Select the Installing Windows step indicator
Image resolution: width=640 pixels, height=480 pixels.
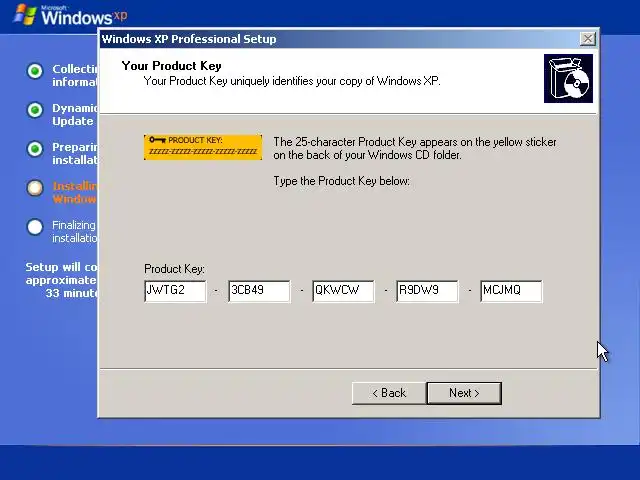coord(35,188)
